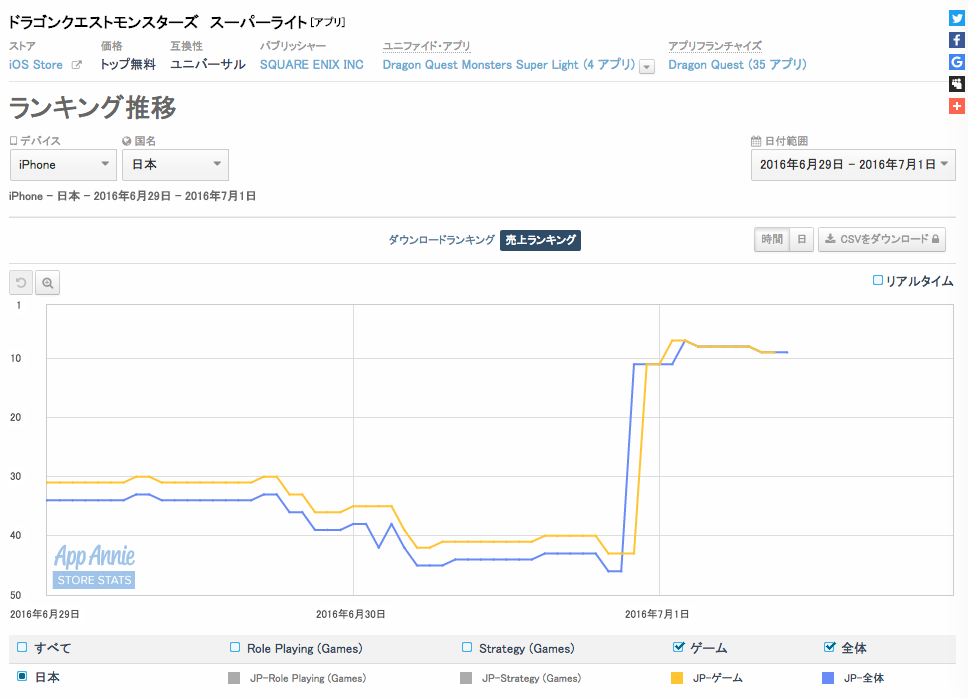Click the ランキング推移 heading
968x698 pixels.
[x=93, y=107]
